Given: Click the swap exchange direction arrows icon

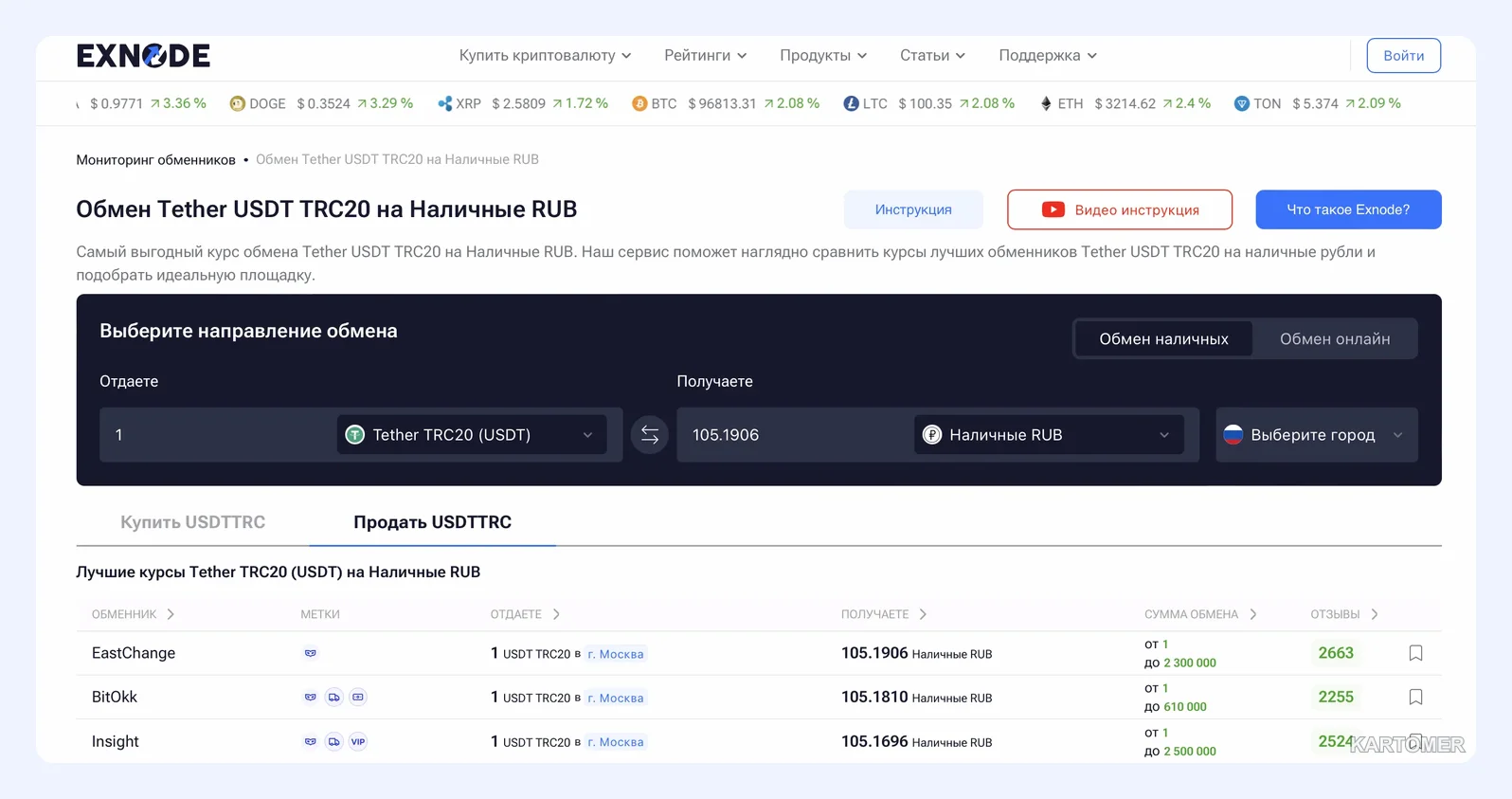Looking at the screenshot, I should [650, 435].
